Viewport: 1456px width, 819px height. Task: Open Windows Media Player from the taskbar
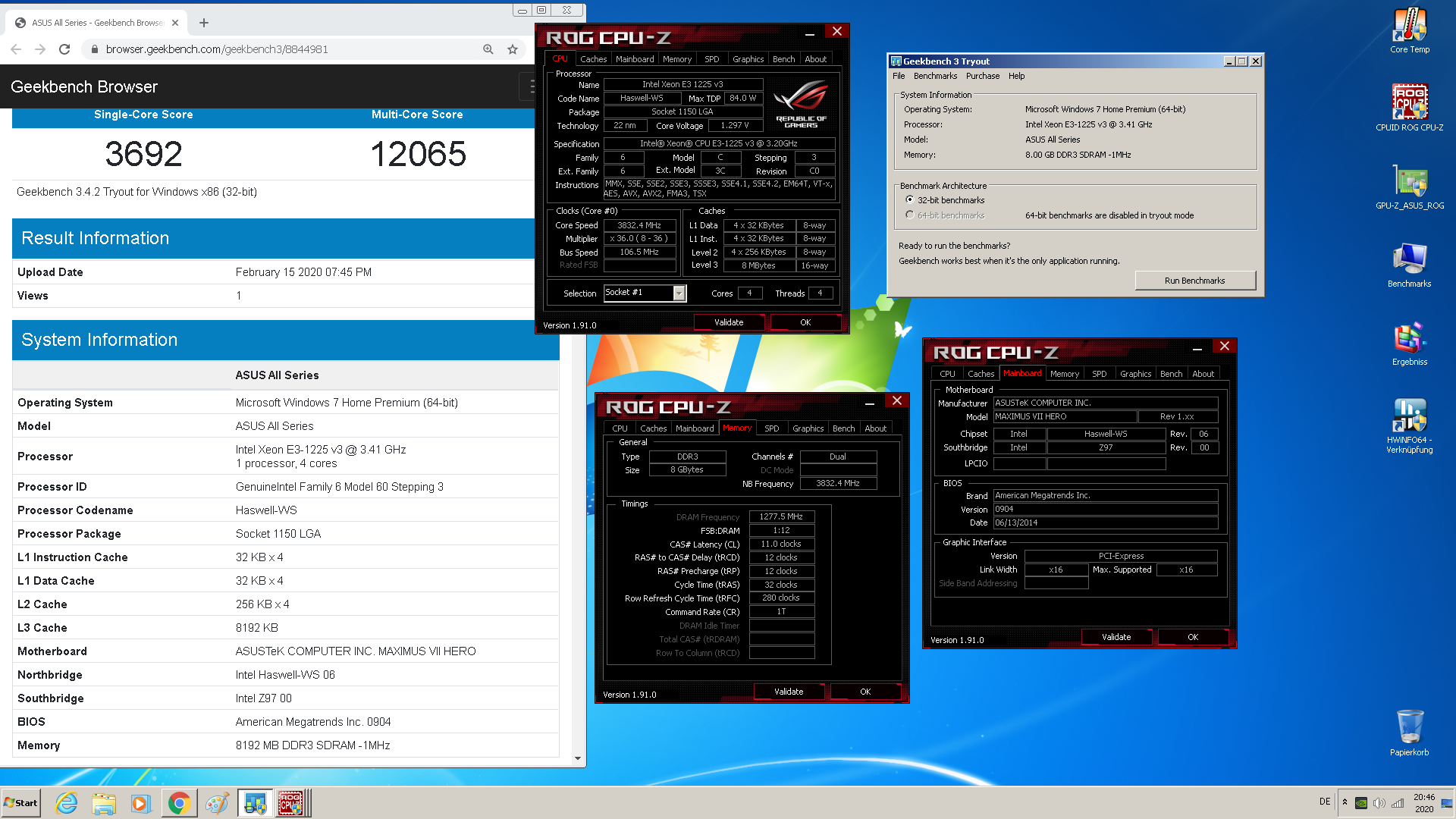(141, 803)
